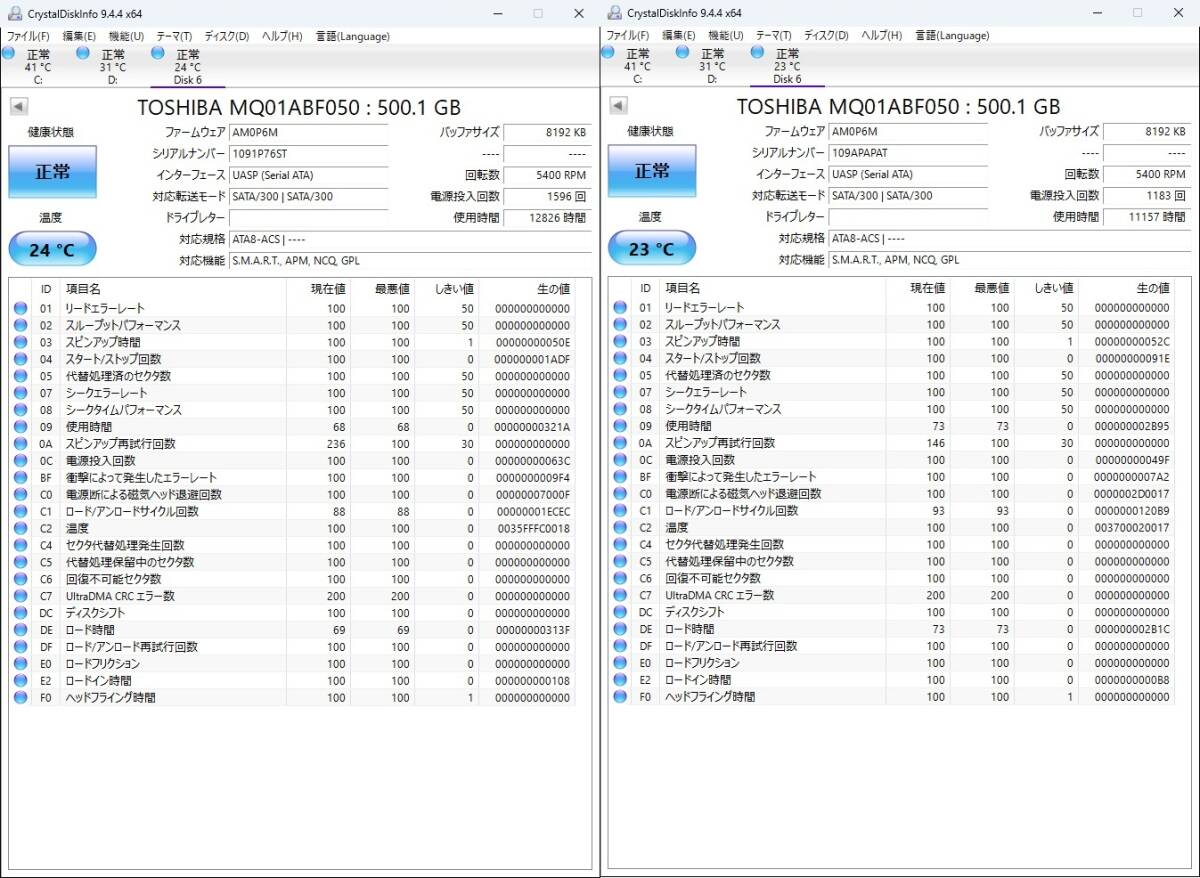
Task: Click the 正常 health status button, right window
Action: coord(653,172)
